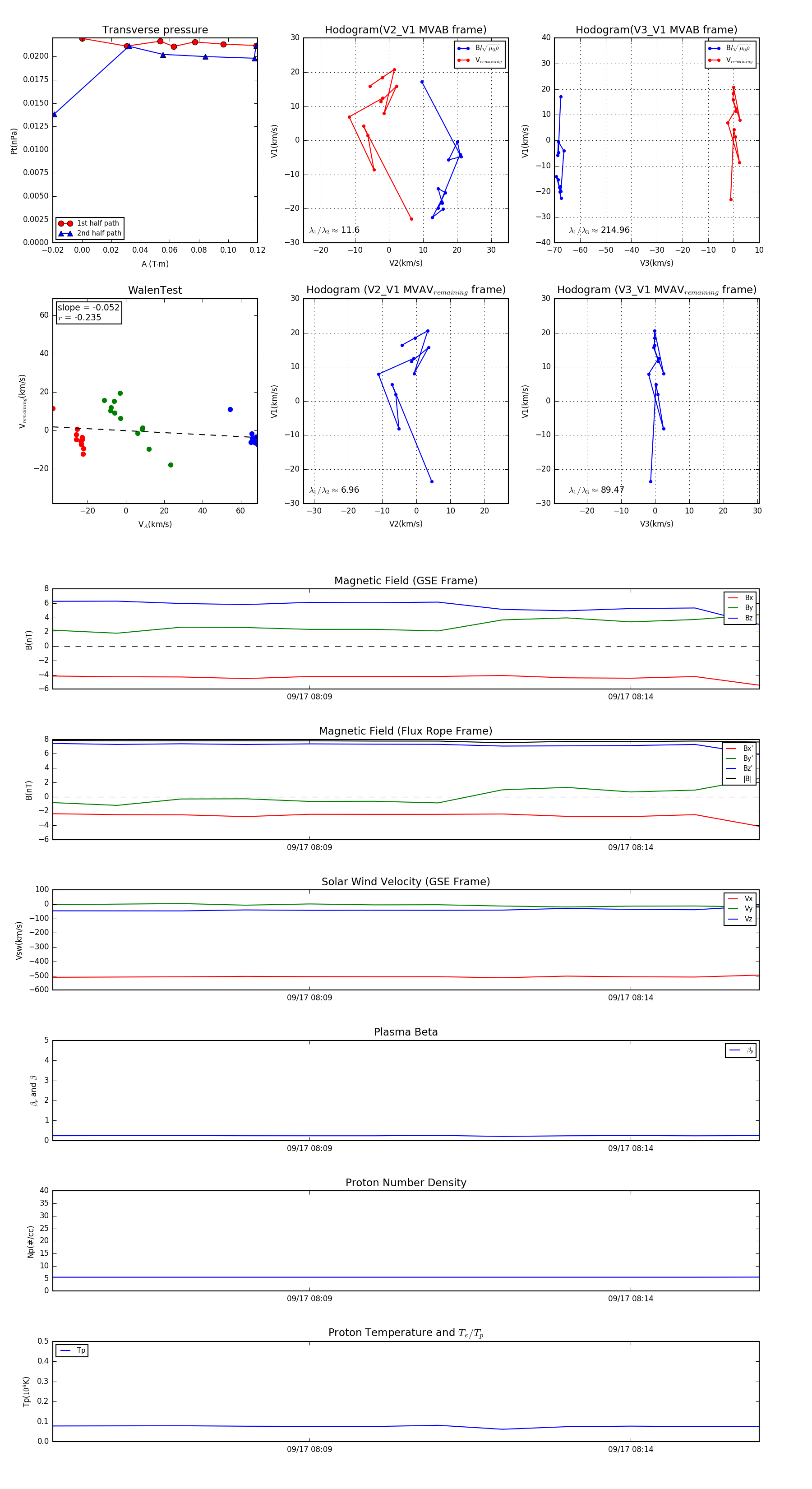Image resolution: width=812 pixels, height=1489 pixels.
Task: Click the λ1/λ2 ≈ 6.96 annotation
Action: coord(334,490)
